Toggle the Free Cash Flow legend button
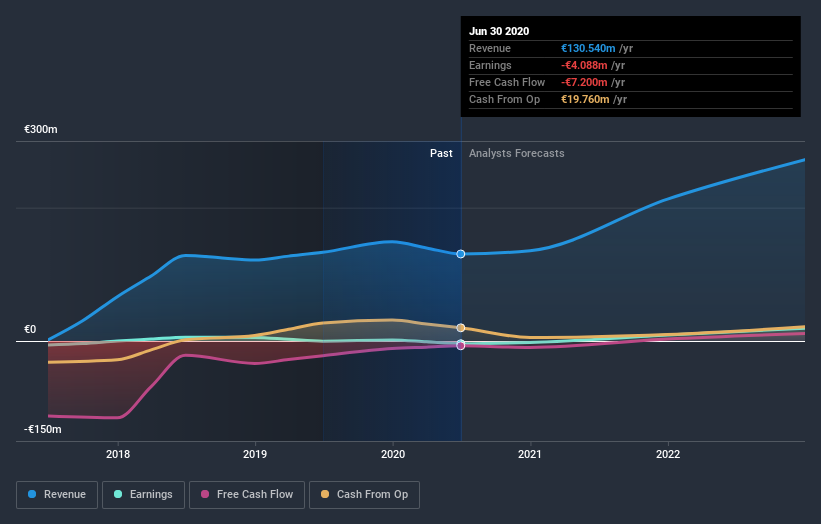 coord(247,495)
